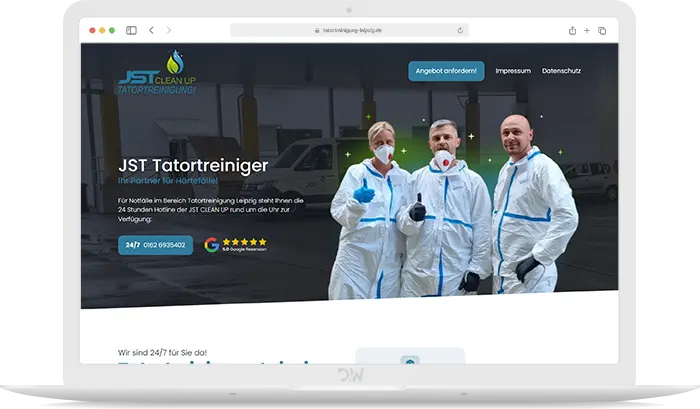This screenshot has height=409, width=700.
Task: Select the JST Tatortreiniger heading
Action: pyautogui.click(x=193, y=165)
